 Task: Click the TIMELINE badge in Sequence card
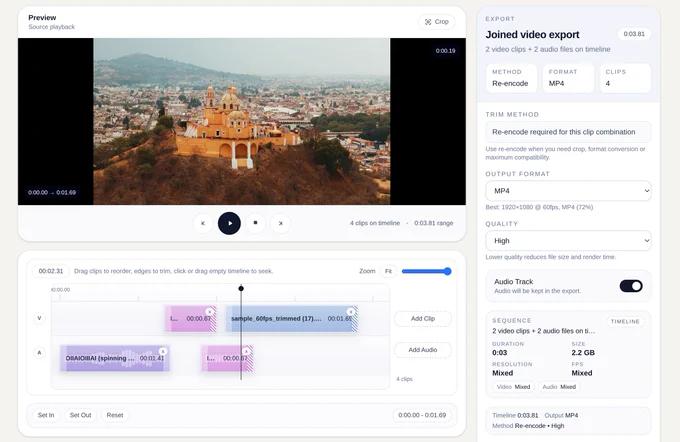(x=625, y=321)
